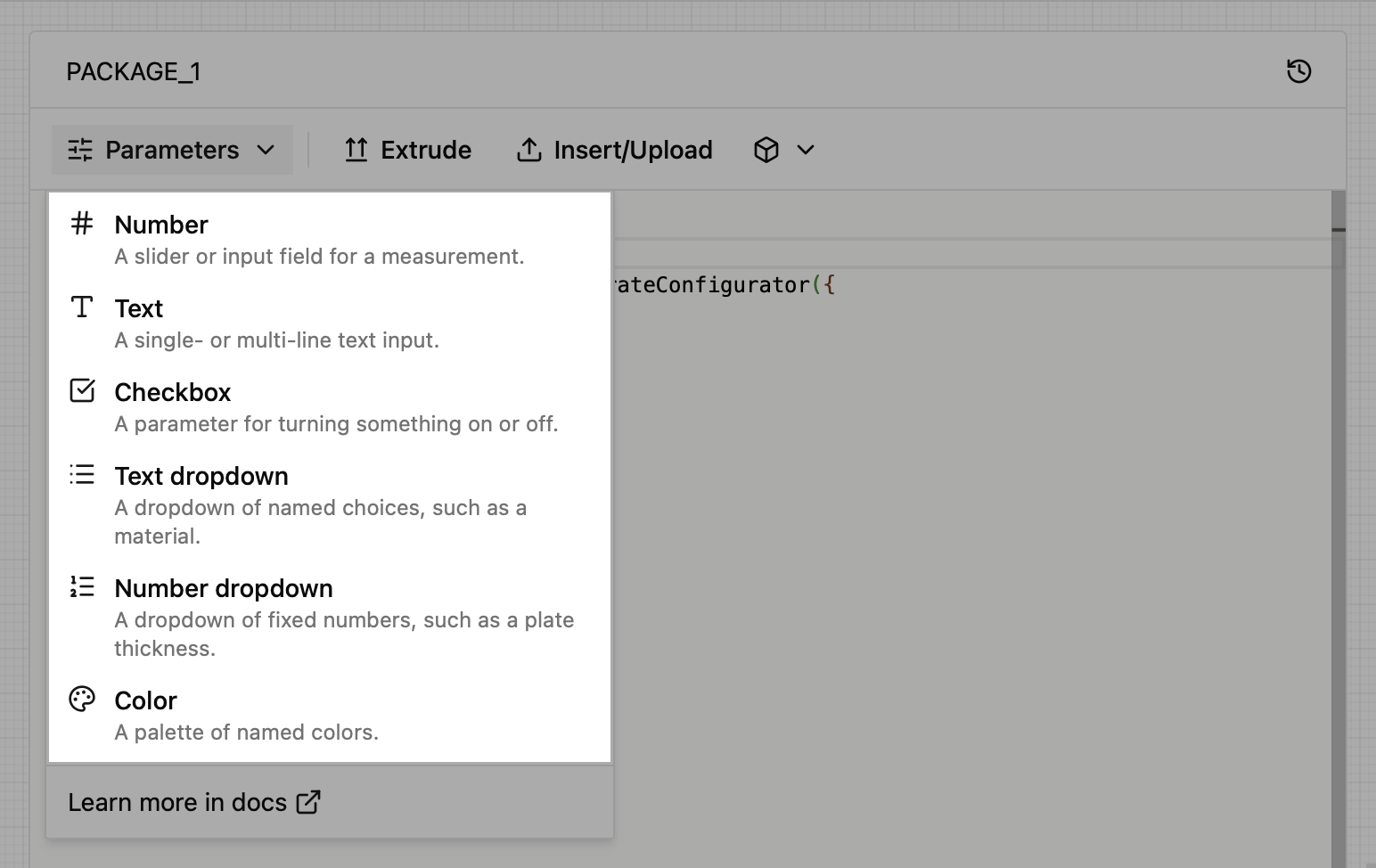The width and height of the screenshot is (1376, 868).
Task: Click the sliders icon beside Parameters
Action: (x=80, y=150)
